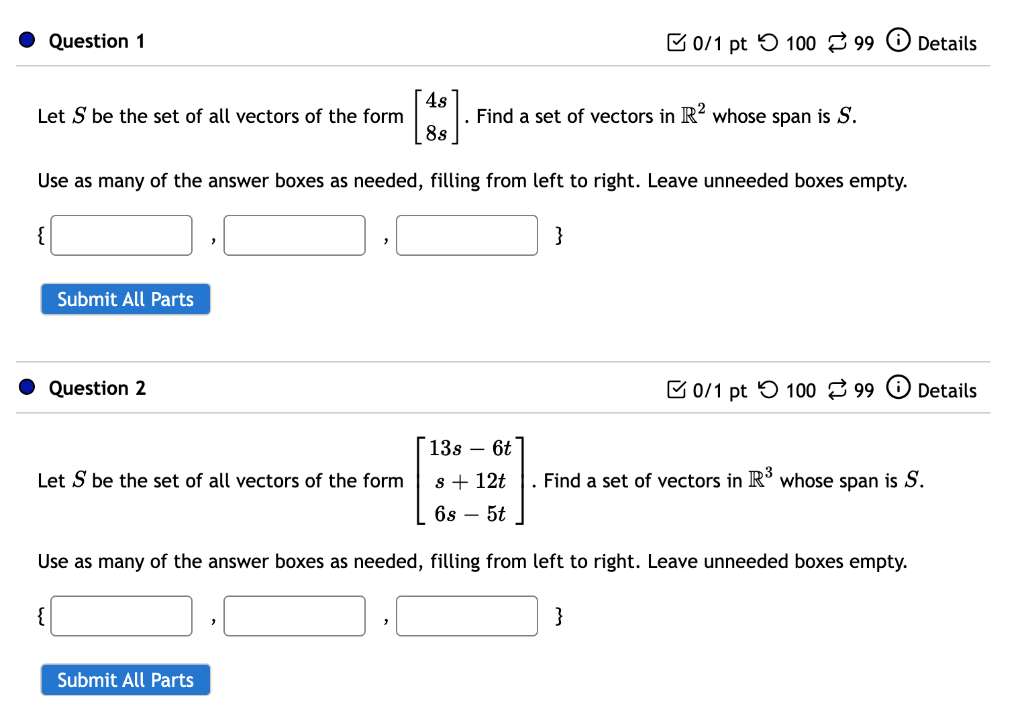
Task: Click the reroll arrows icon showing 99 versions
Action: (837, 42)
